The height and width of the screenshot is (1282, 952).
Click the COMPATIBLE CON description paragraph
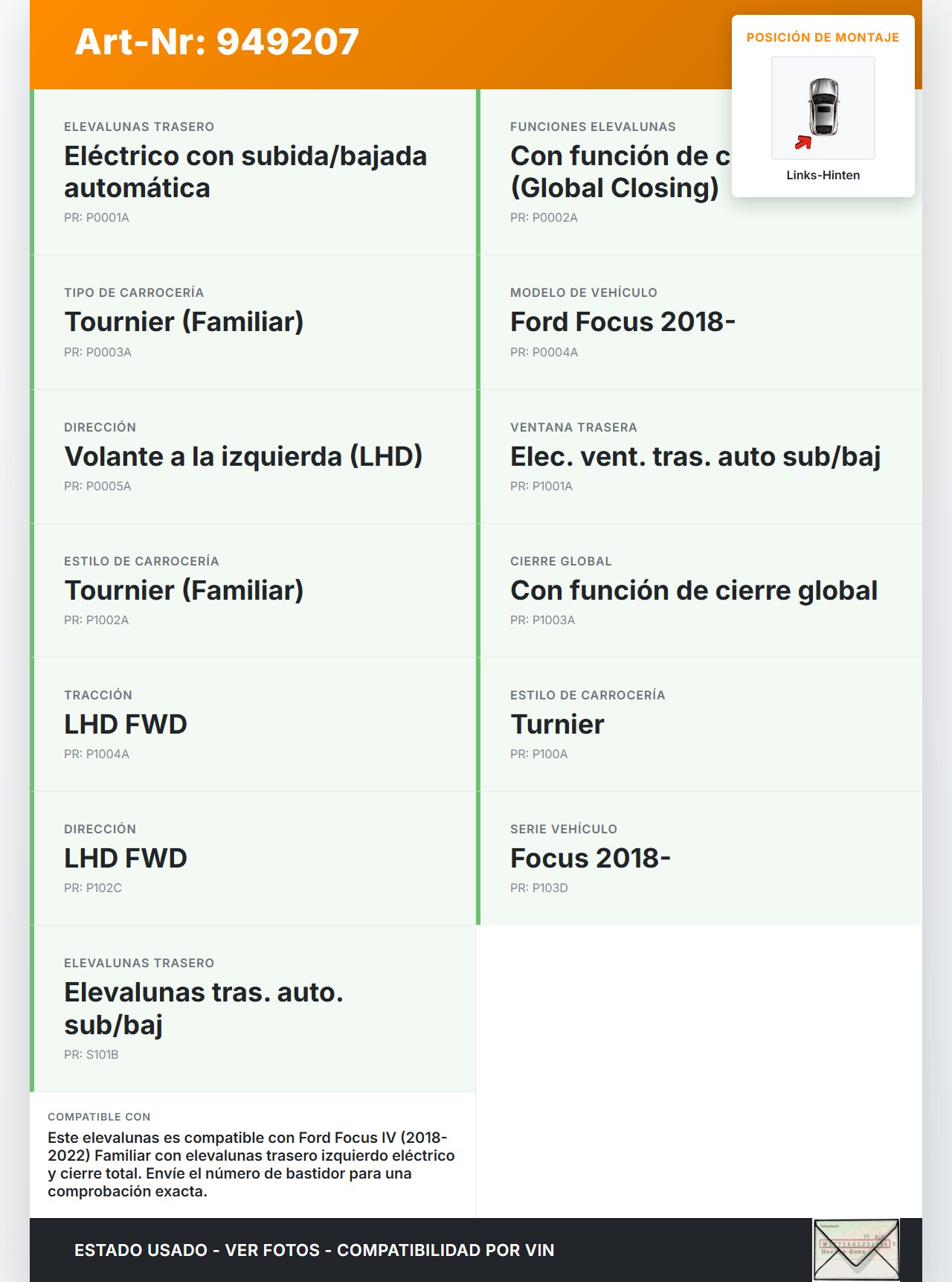tap(251, 1164)
